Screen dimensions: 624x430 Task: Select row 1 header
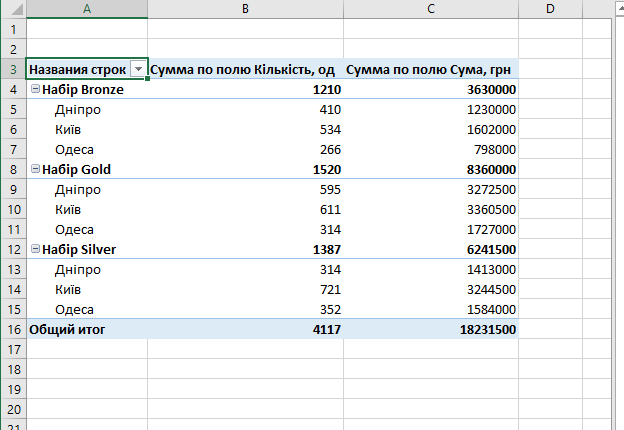click(x=14, y=29)
